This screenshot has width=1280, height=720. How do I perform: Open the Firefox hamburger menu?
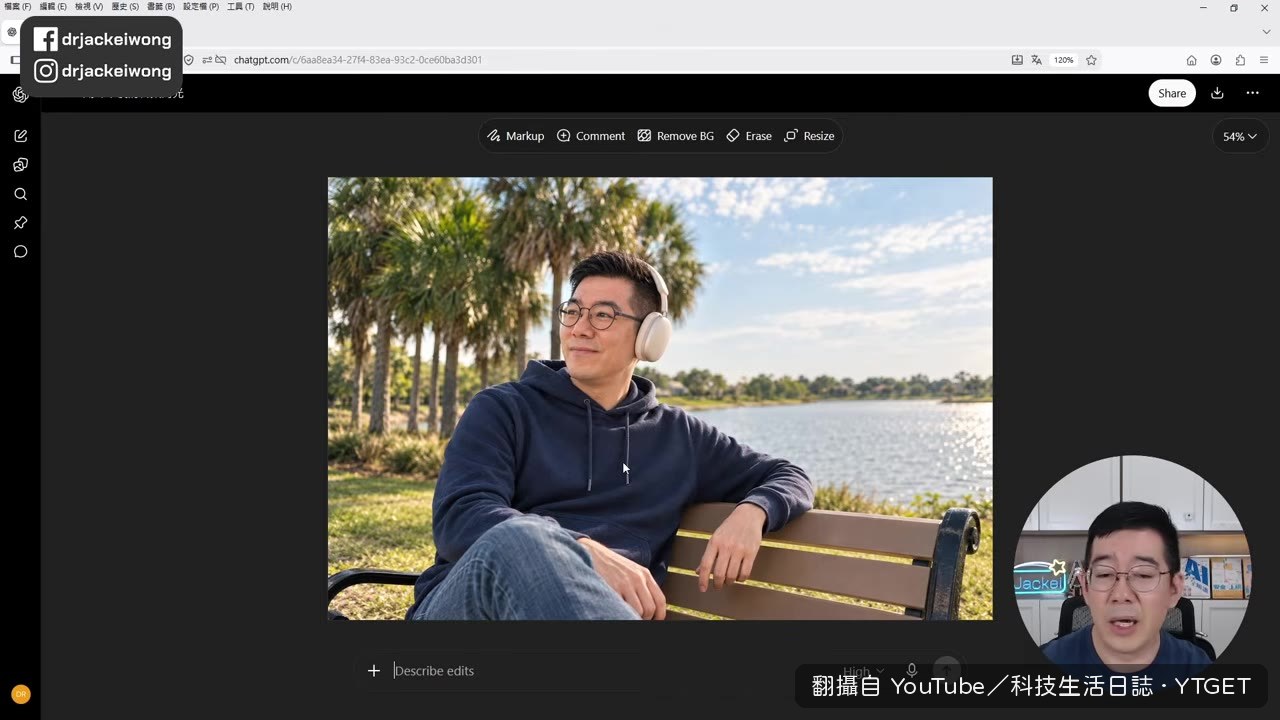1264,60
